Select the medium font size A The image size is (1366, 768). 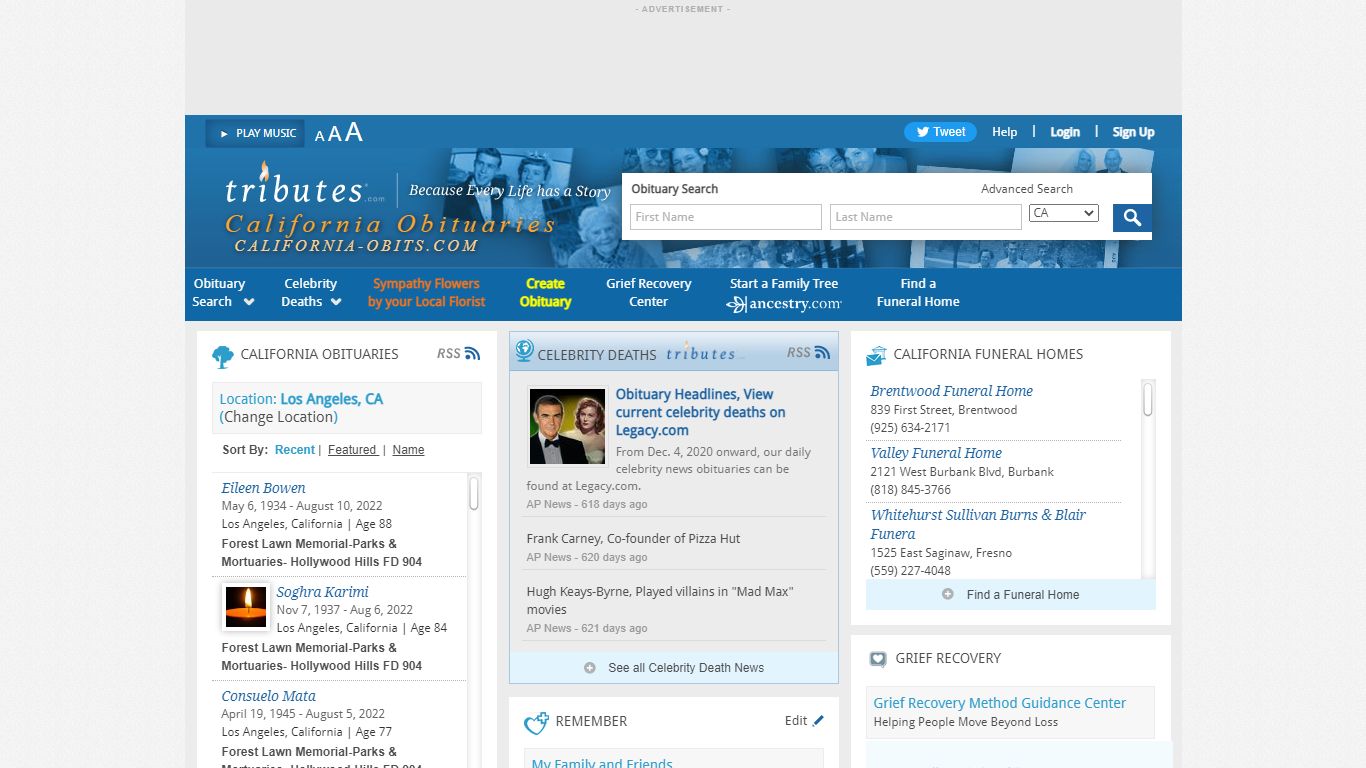click(335, 134)
